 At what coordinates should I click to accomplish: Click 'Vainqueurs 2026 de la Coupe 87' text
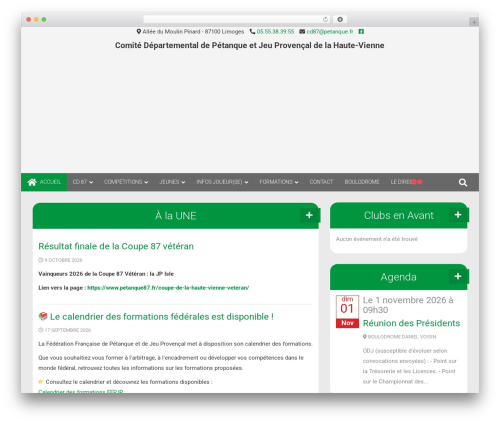(x=106, y=274)
